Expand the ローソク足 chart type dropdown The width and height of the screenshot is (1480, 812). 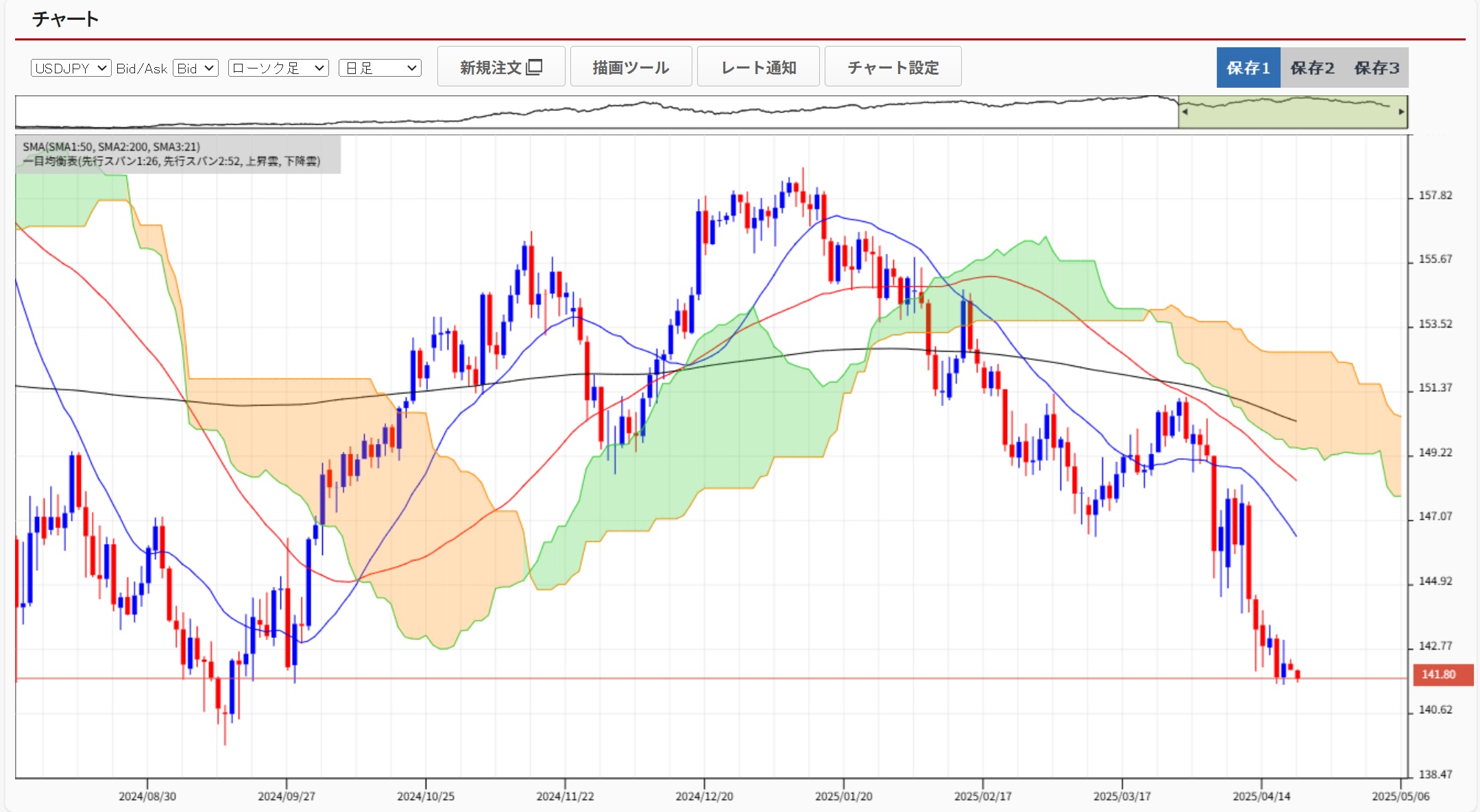[x=278, y=68]
